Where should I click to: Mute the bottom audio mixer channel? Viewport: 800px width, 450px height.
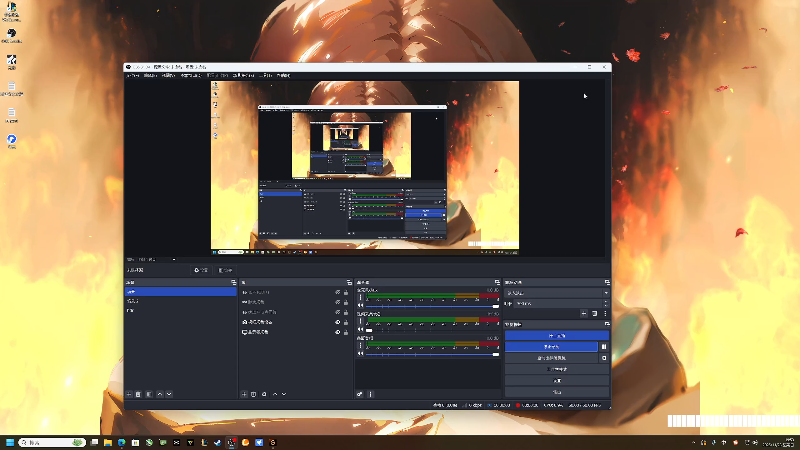pos(361,354)
